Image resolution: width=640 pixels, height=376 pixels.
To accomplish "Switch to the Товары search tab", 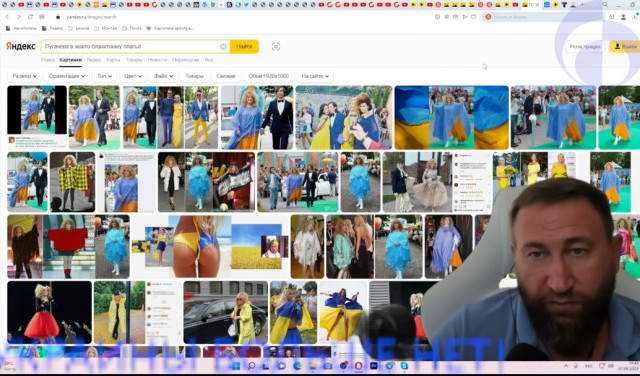I will (x=134, y=60).
